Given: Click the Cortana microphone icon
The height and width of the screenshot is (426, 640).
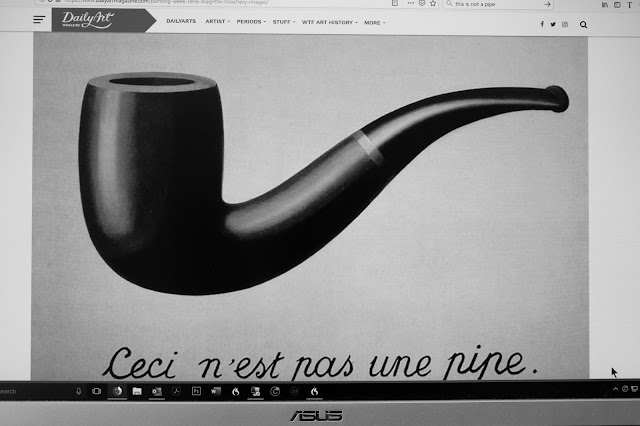Looking at the screenshot, I should click(x=79, y=391).
